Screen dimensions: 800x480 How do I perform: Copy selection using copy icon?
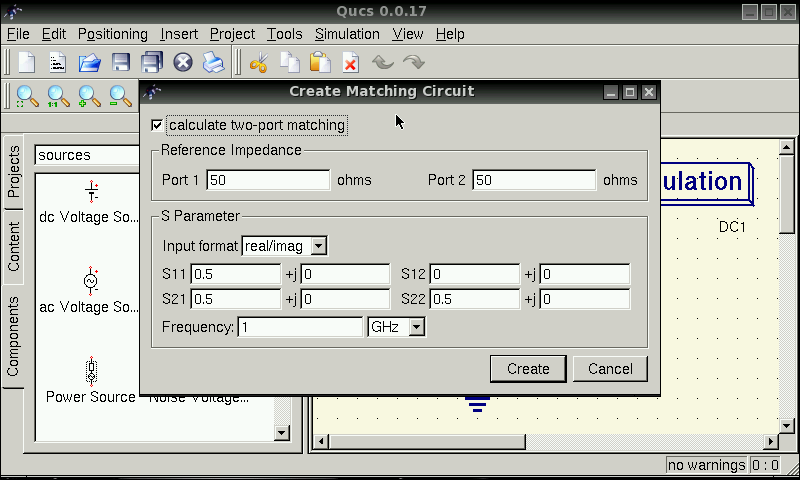[x=290, y=63]
